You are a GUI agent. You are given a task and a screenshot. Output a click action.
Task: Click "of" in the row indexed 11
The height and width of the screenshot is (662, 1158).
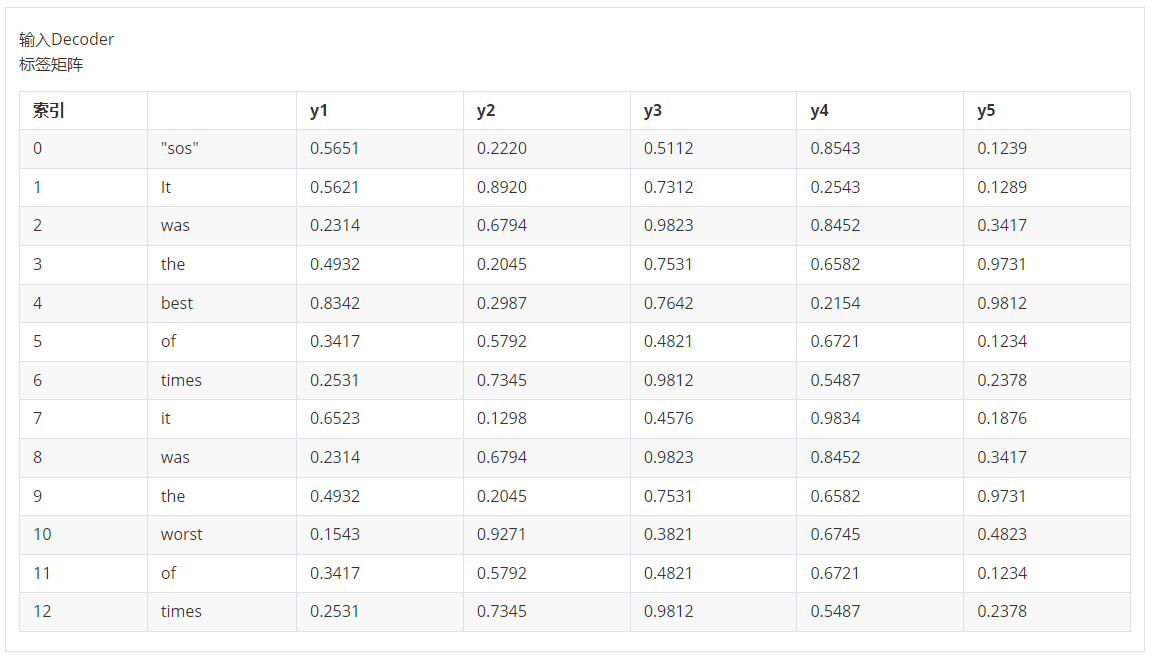coord(168,573)
